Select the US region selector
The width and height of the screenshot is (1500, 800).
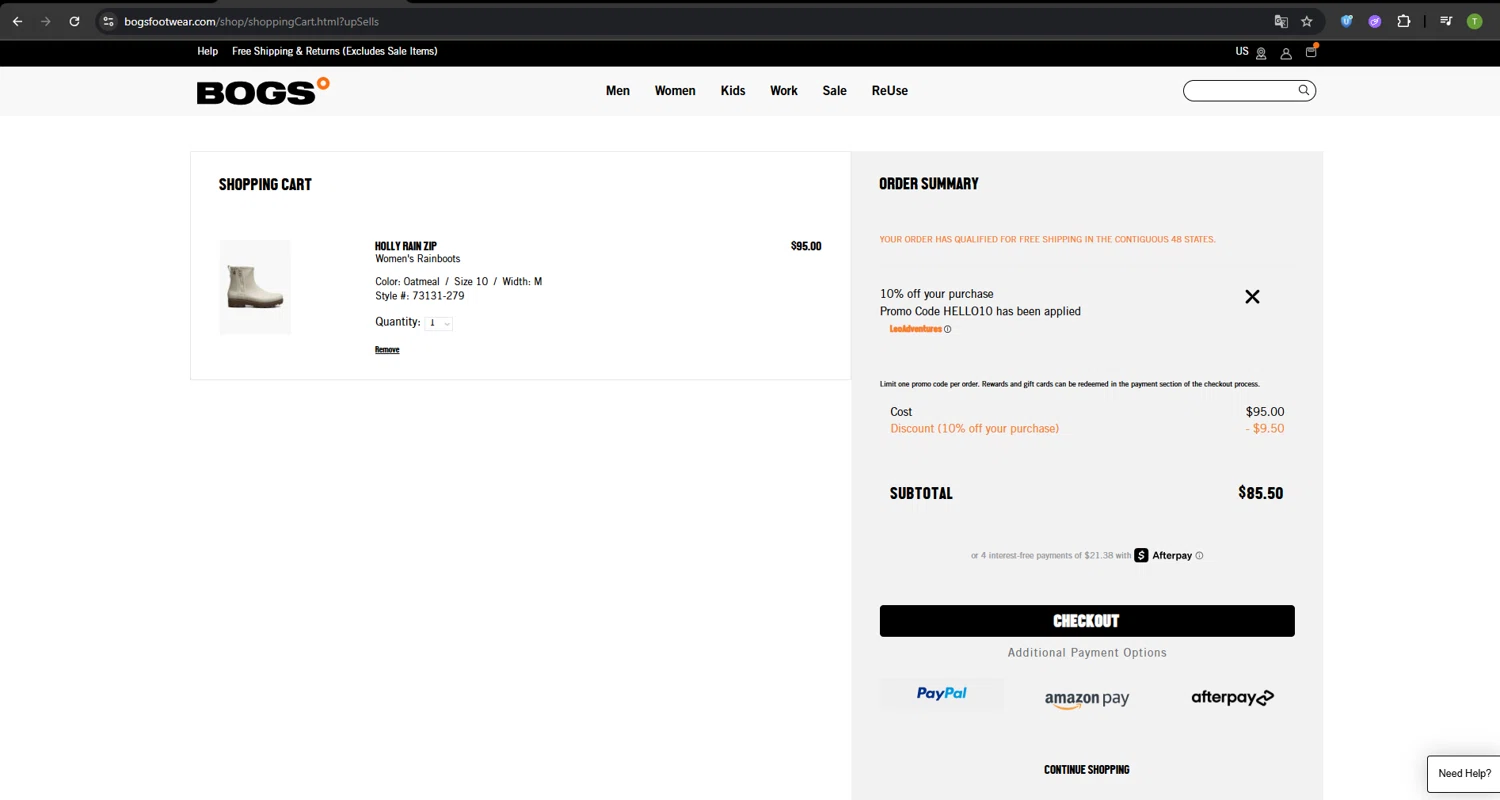(x=1242, y=51)
